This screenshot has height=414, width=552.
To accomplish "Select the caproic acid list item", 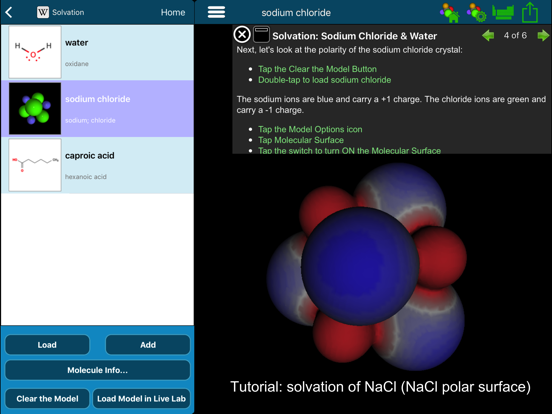I will [97, 165].
